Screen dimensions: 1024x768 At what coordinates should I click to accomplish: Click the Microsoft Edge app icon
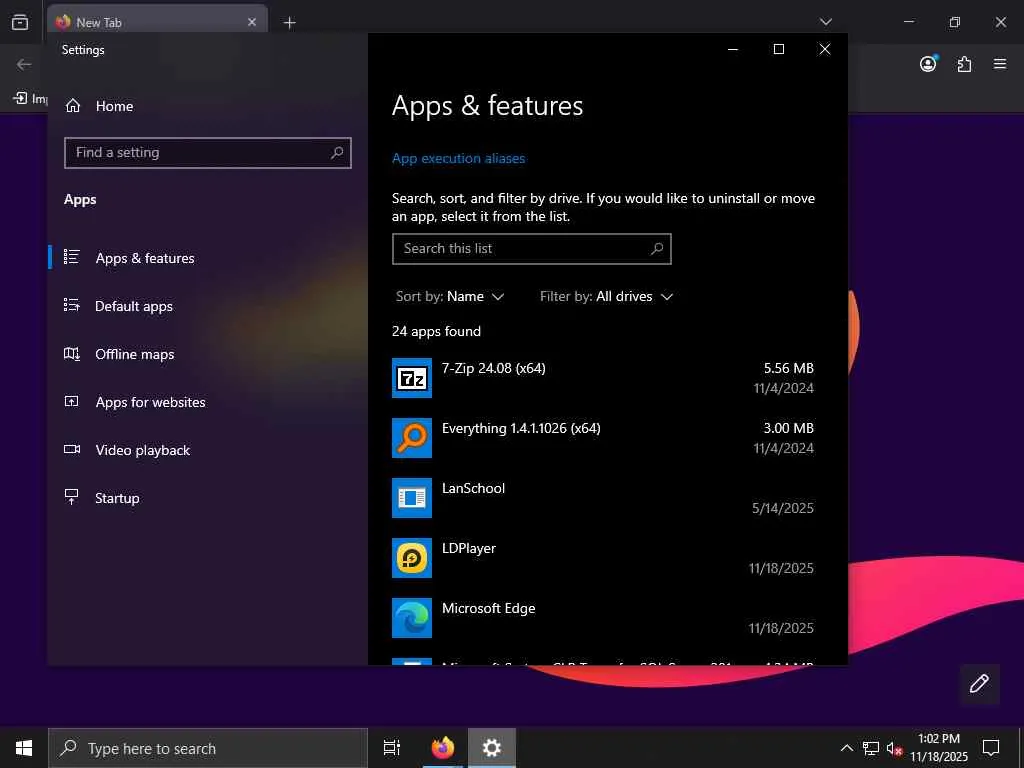[x=411, y=618]
